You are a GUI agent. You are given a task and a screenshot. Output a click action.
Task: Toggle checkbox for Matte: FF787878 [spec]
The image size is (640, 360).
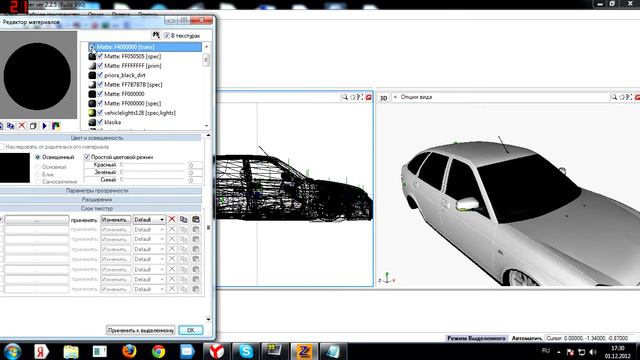(100, 84)
